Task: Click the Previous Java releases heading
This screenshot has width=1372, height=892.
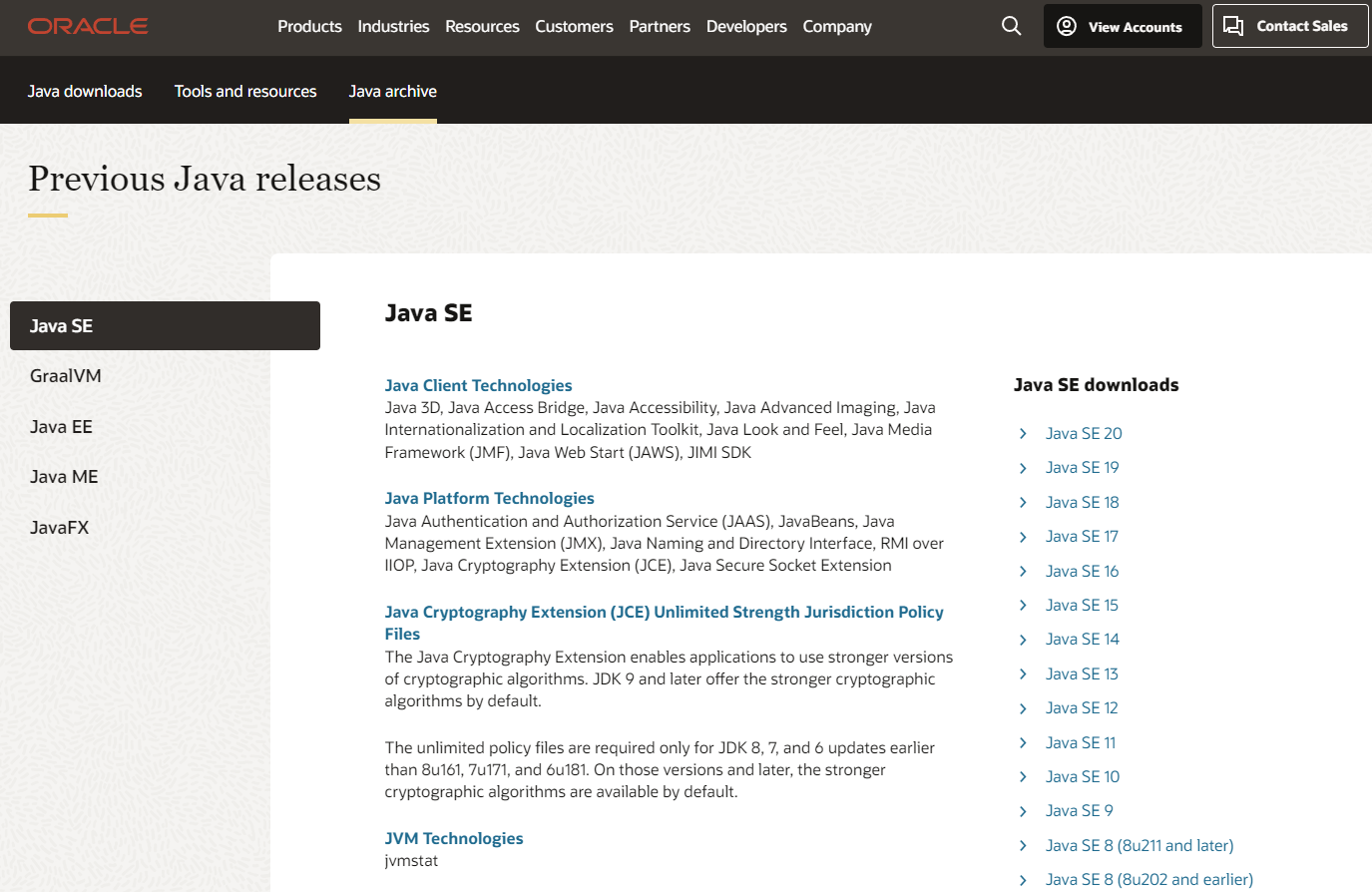Action: click(x=205, y=179)
